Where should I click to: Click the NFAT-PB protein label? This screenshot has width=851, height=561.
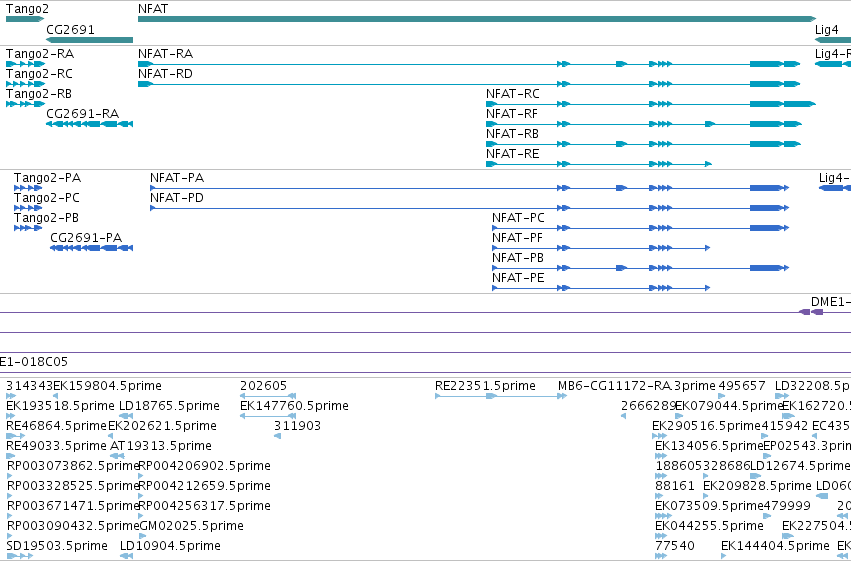tap(518, 258)
